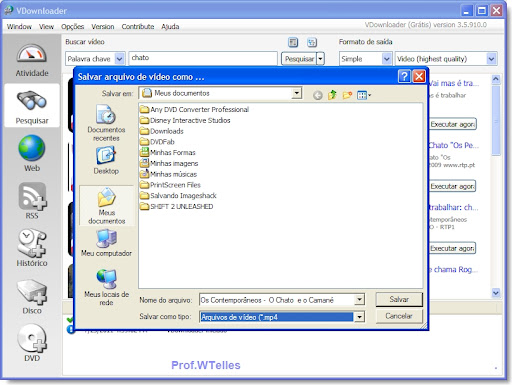This screenshot has width=512, height=385.
Task: Expand the Salvar em location dropdown
Action: [296, 93]
